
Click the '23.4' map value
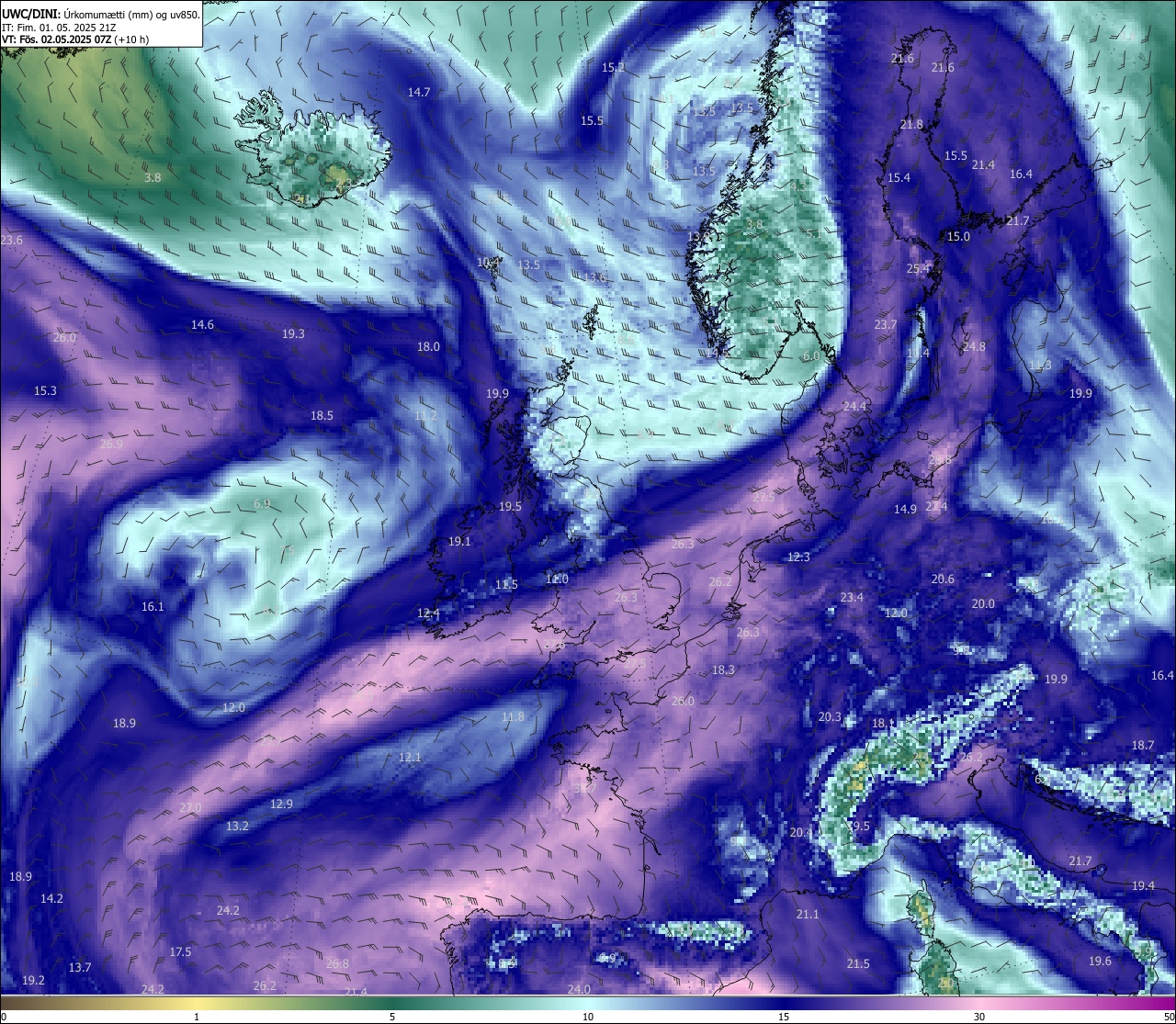(852, 598)
